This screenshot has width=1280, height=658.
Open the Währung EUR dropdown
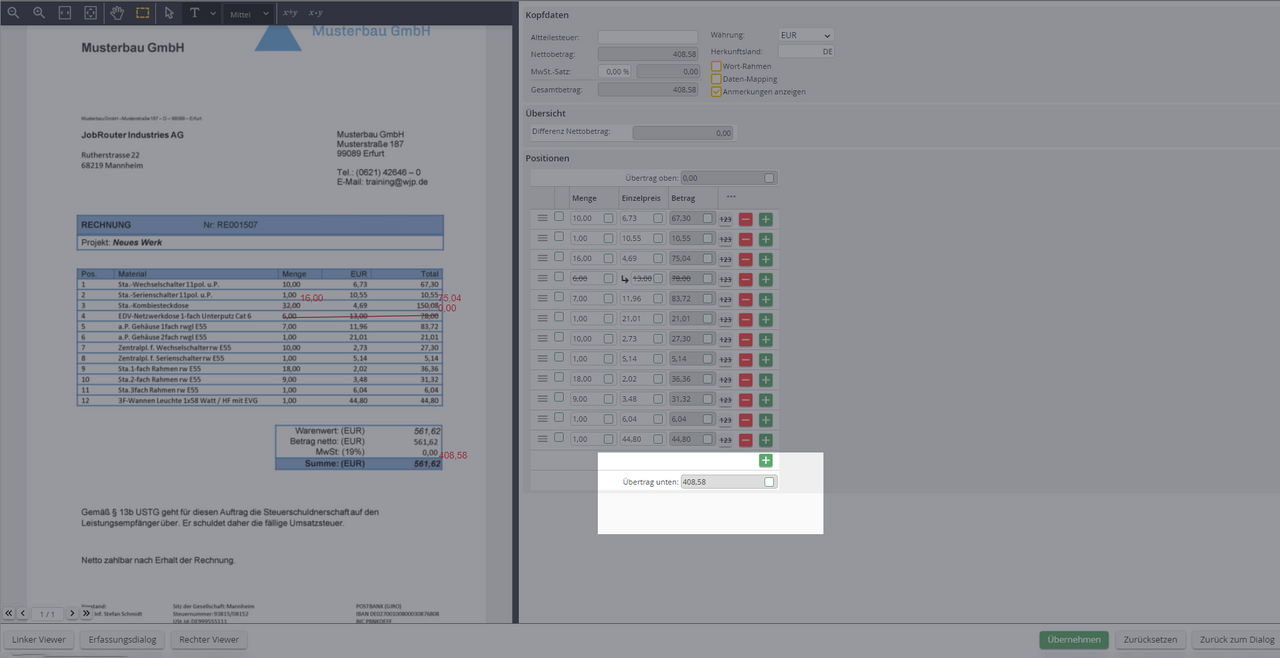(x=805, y=35)
